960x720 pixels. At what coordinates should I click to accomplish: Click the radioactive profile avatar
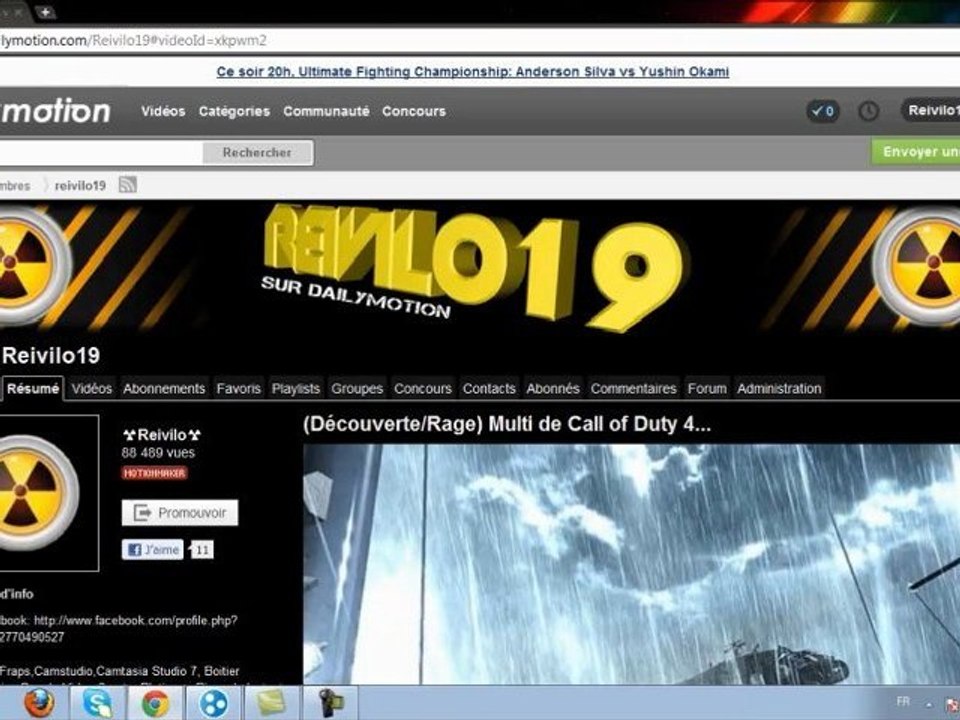(40, 493)
